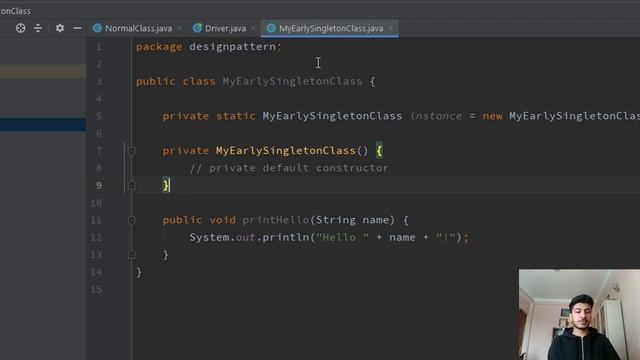
Task: Switch to the Driver.java tab
Action: 225,28
